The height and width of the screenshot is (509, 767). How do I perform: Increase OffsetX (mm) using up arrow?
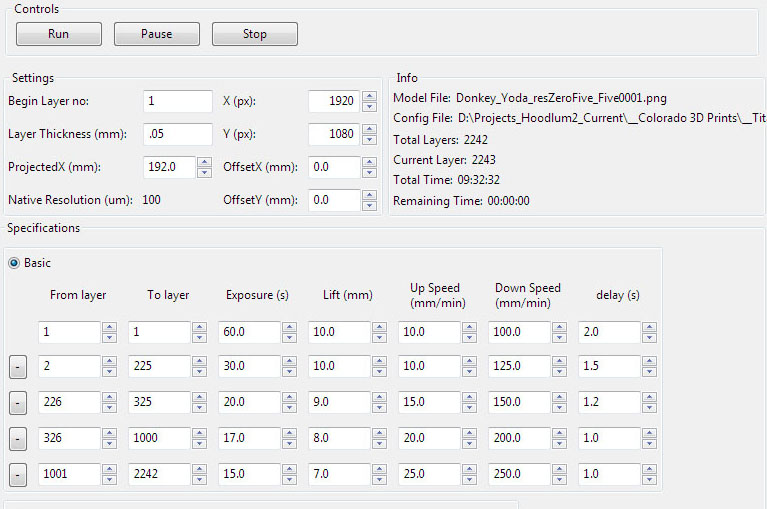coord(370,162)
